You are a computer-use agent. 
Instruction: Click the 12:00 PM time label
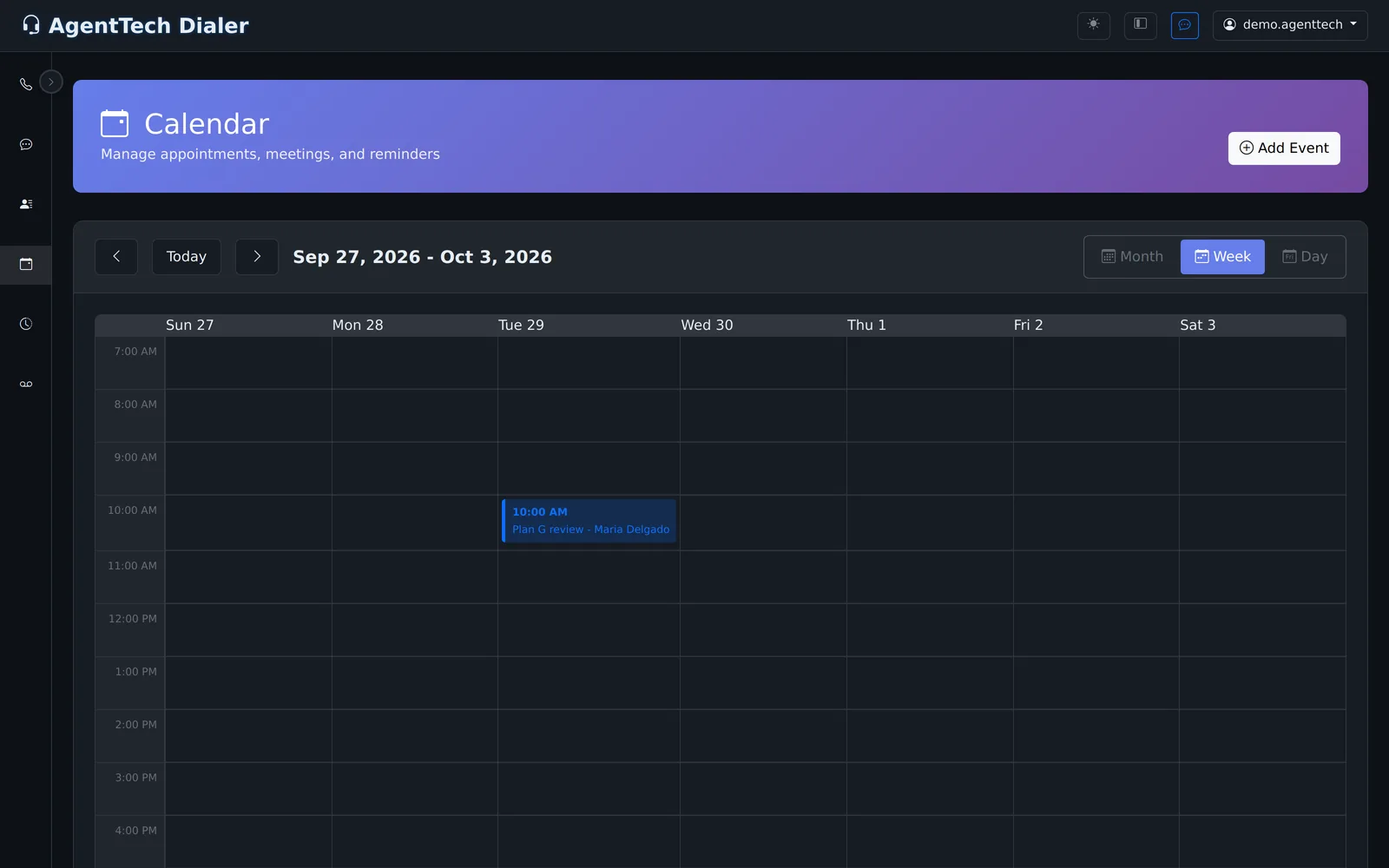pos(133,619)
